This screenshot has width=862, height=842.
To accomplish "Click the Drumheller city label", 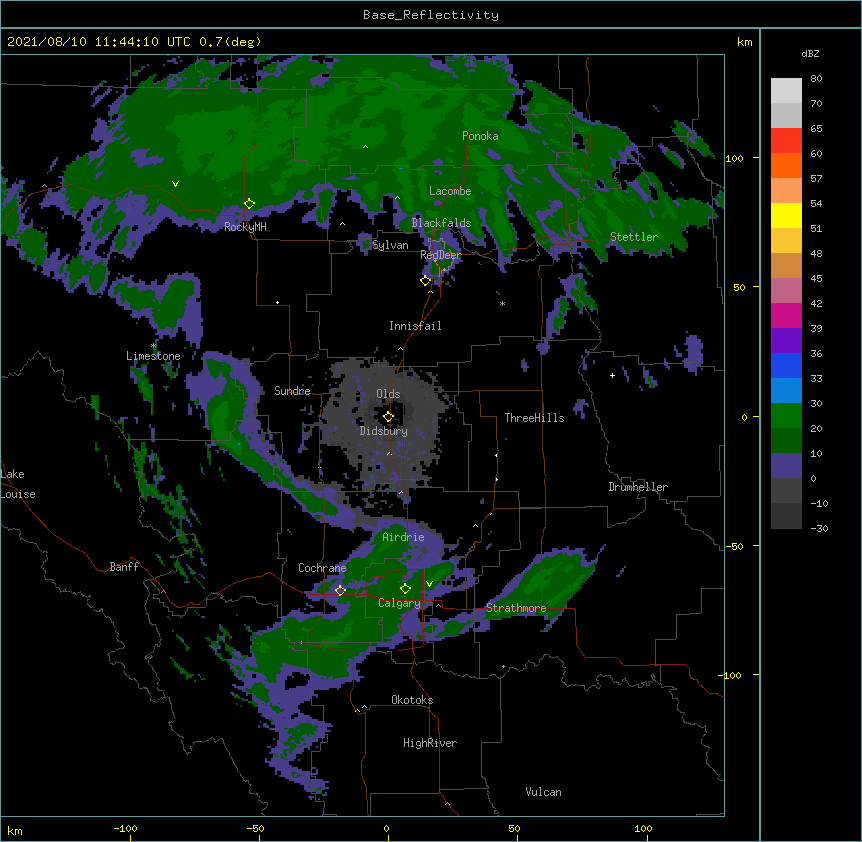I will point(638,487).
